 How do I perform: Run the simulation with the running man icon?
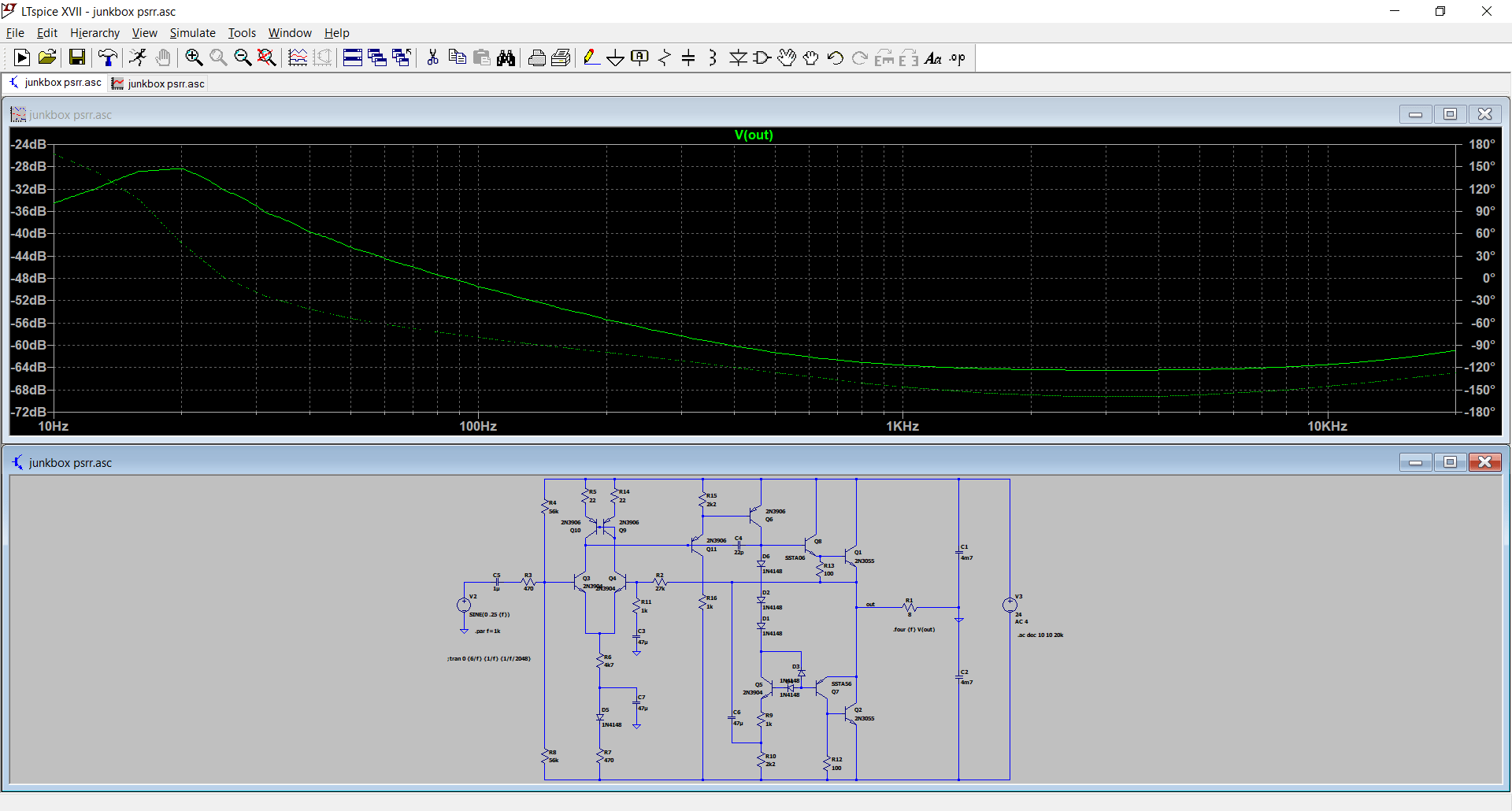pyautogui.click(x=138, y=57)
